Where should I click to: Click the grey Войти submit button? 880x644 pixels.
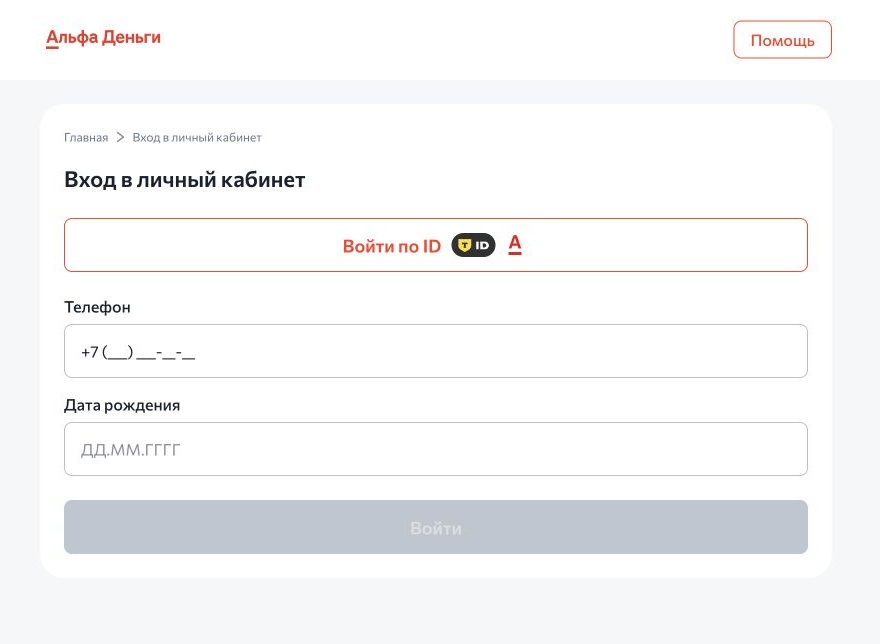pyautogui.click(x=436, y=527)
